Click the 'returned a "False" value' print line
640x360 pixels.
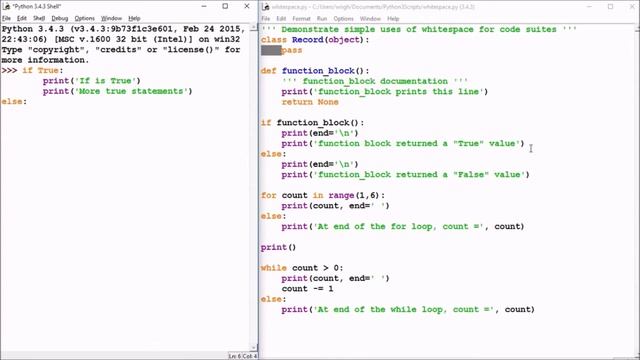pos(405,175)
